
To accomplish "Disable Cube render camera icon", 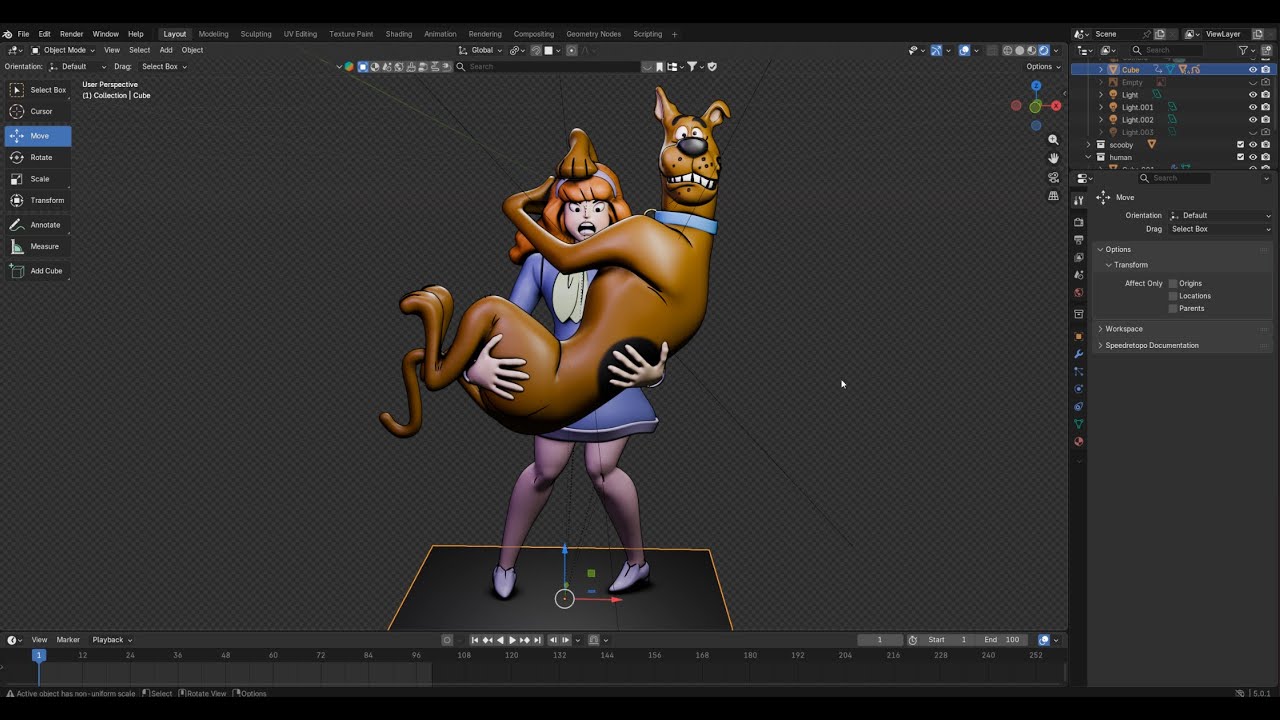I will click(1265, 70).
